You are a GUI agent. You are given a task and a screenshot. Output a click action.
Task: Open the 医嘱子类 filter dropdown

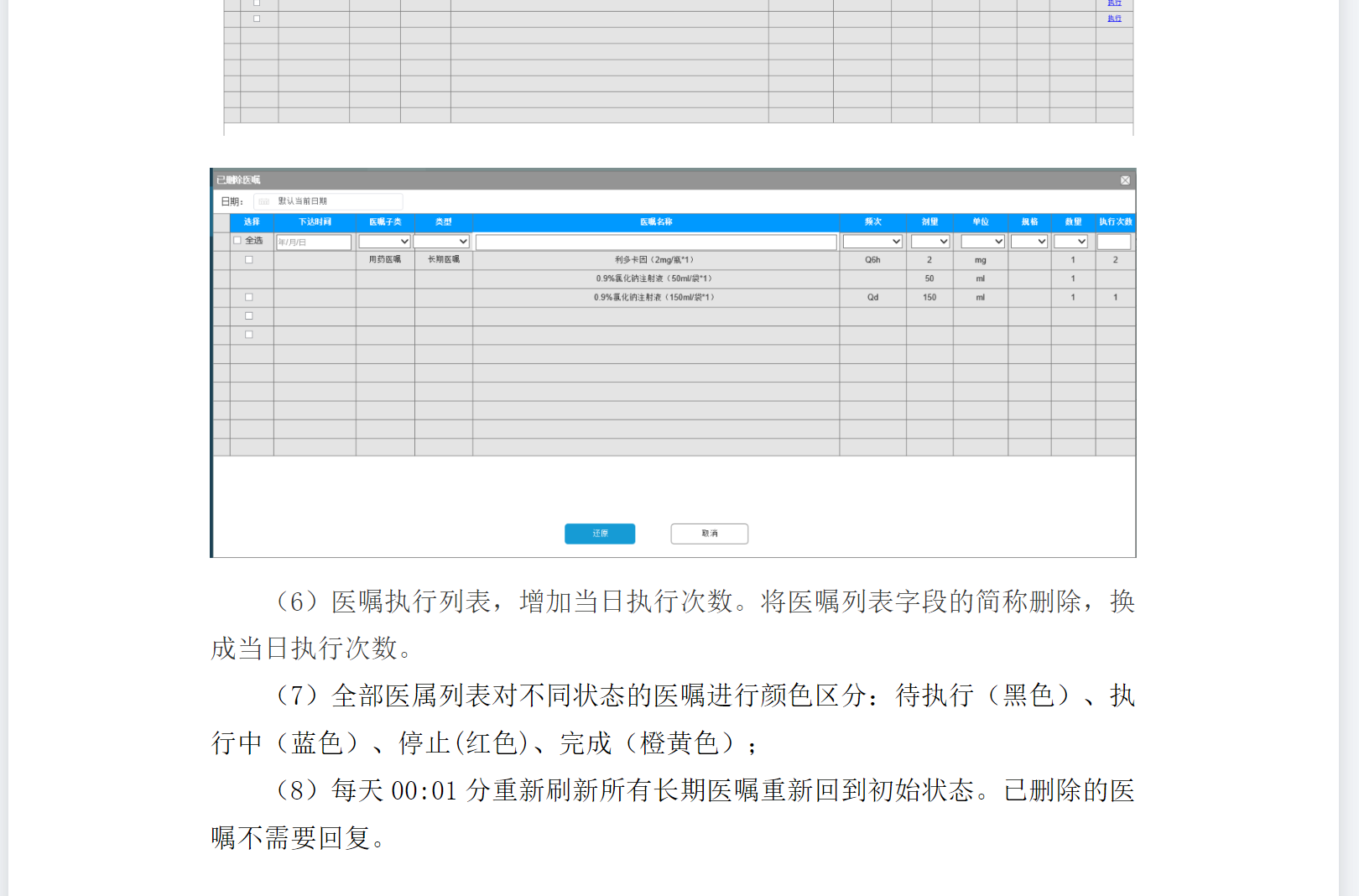click(x=384, y=242)
